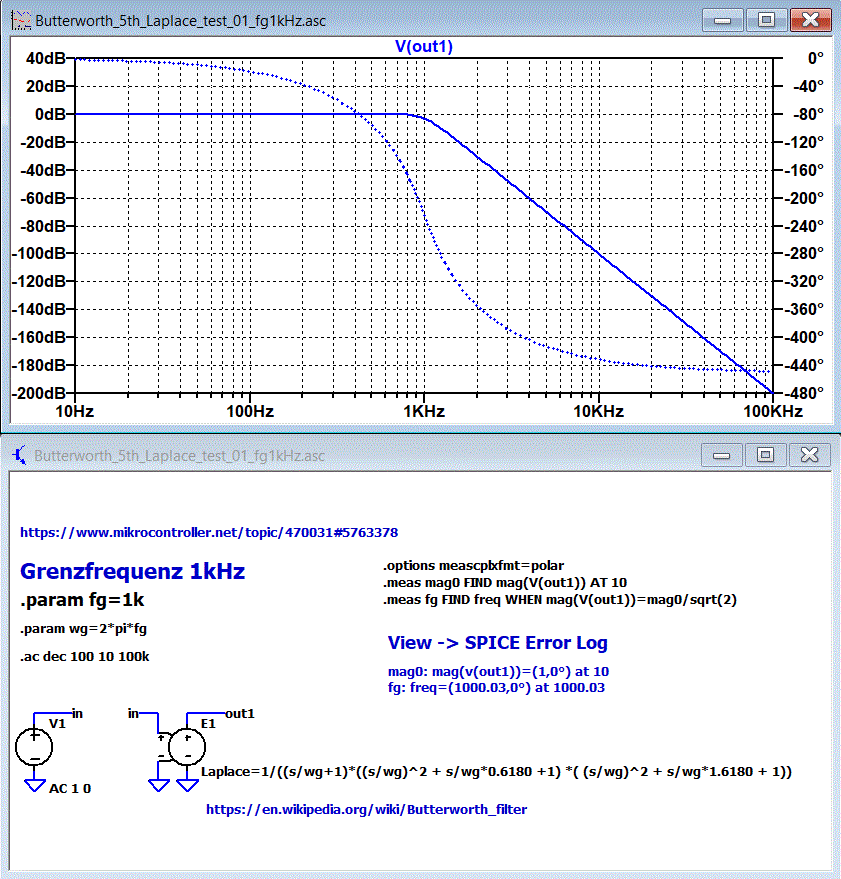Click the -100dB label on magnitude axis

coord(39,253)
